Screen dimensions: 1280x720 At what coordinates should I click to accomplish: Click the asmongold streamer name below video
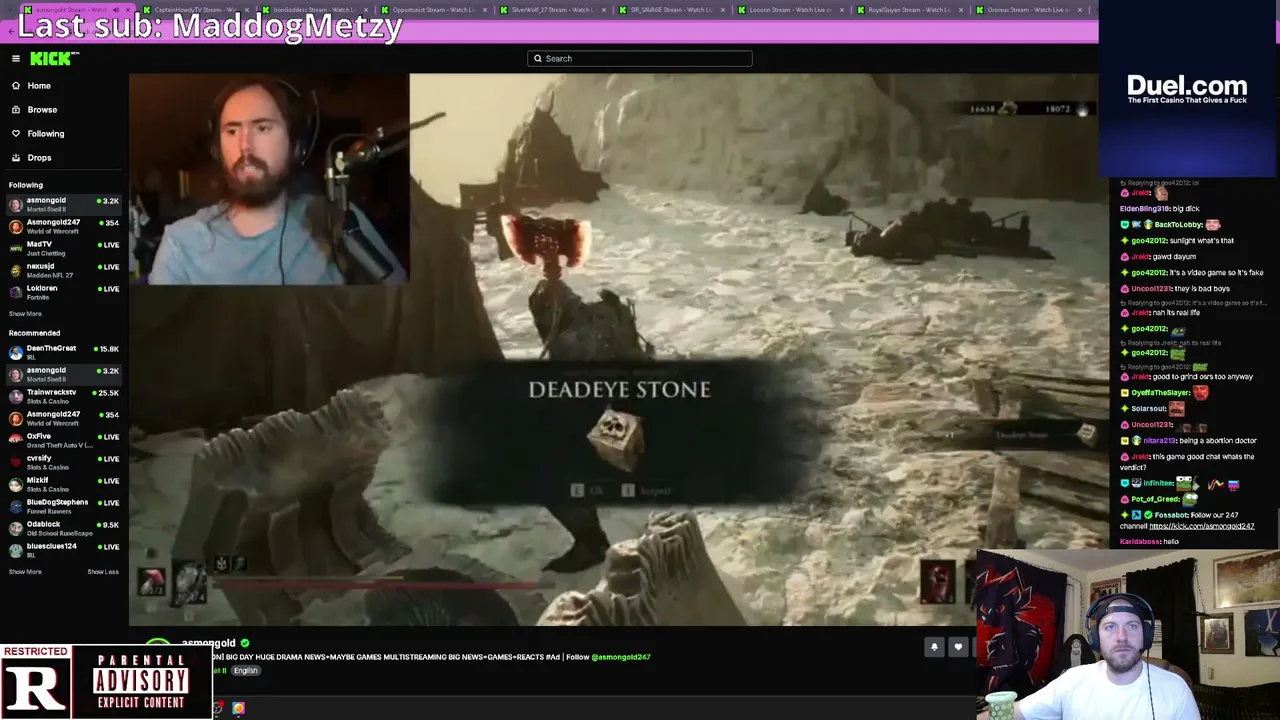click(208, 643)
